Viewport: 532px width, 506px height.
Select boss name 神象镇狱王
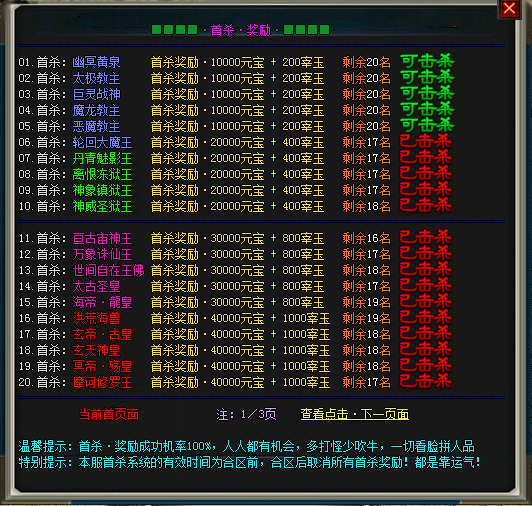click(x=102, y=190)
